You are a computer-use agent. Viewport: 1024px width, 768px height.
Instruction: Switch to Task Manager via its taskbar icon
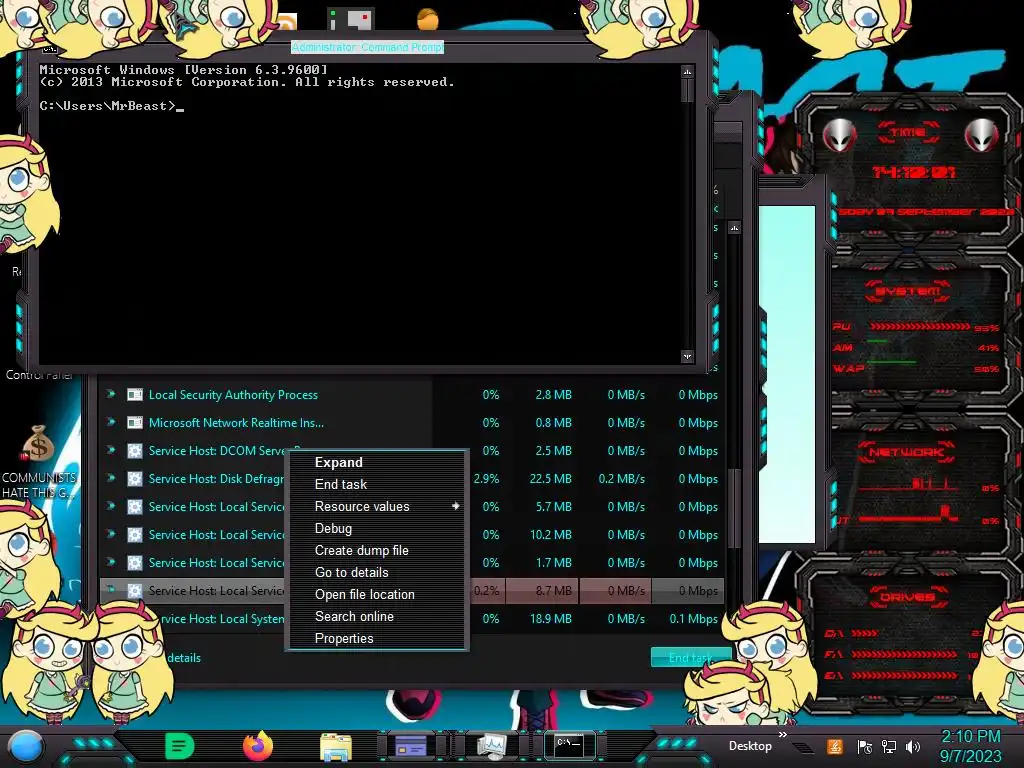tap(490, 746)
